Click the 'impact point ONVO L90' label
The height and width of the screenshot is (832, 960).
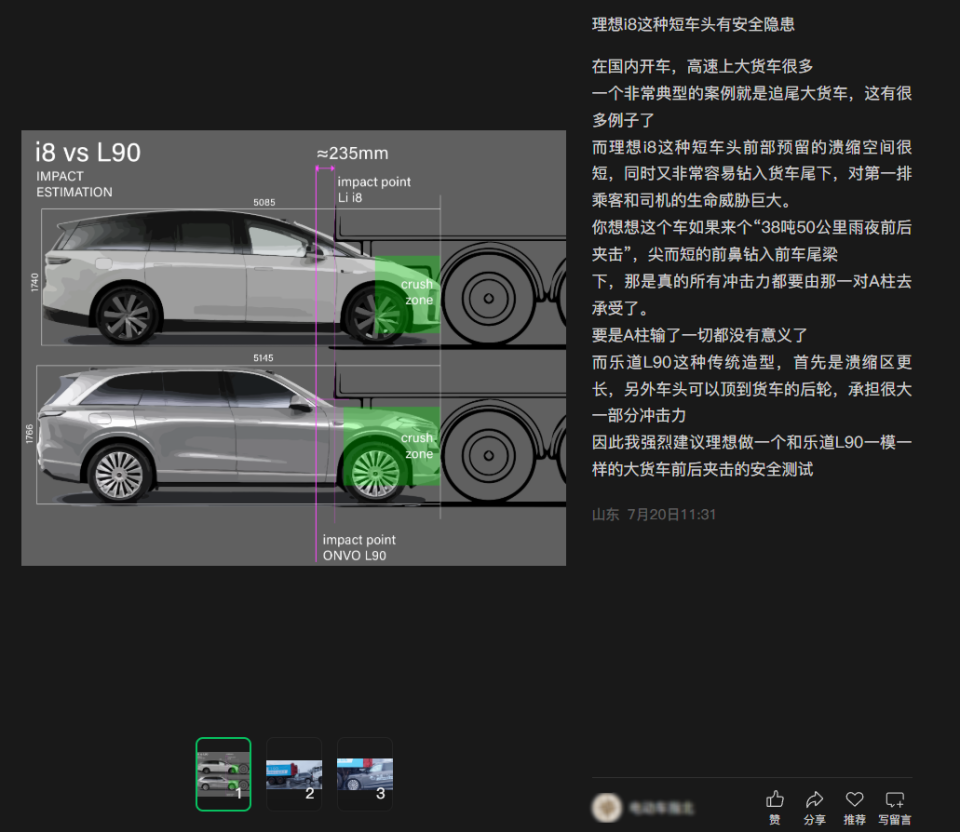359,547
